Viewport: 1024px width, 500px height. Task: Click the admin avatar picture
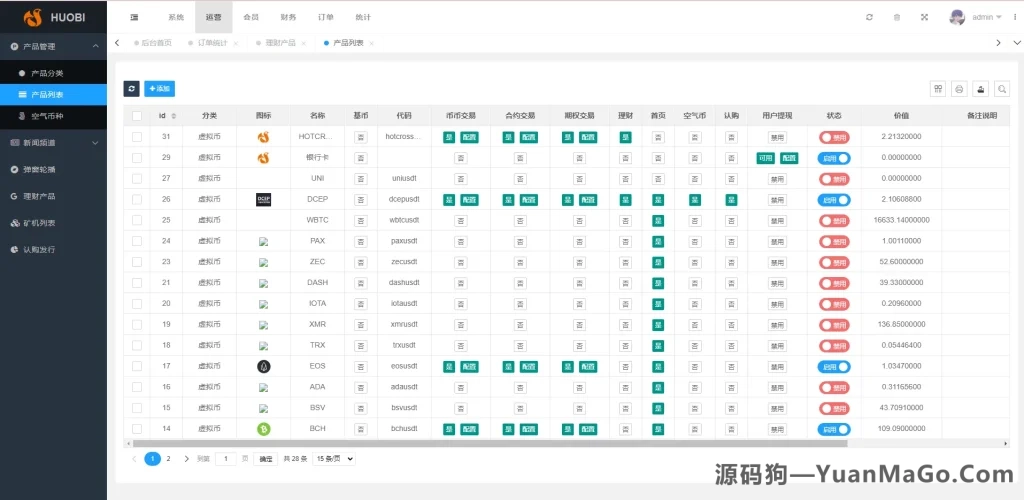(x=957, y=18)
